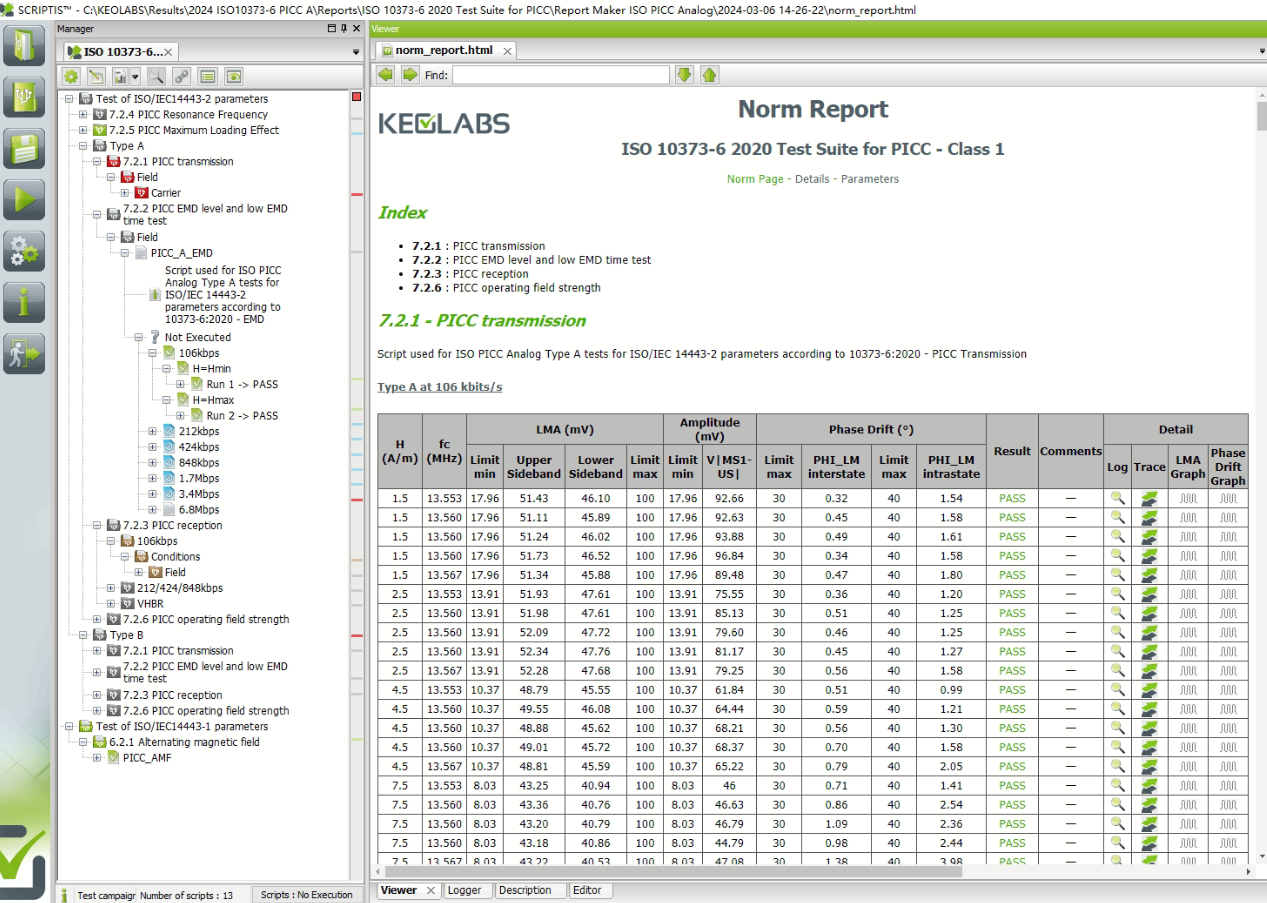
Task: Click the Parameters link in report header
Action: [x=869, y=179]
